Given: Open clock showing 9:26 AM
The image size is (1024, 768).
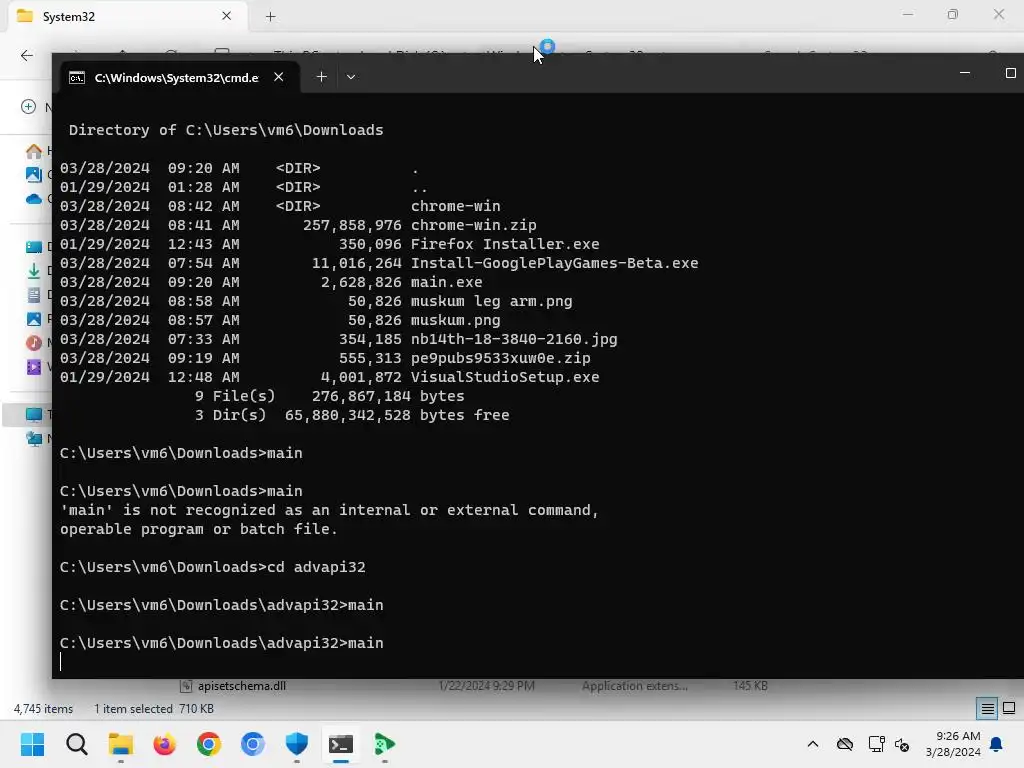Looking at the screenshot, I should [953, 744].
